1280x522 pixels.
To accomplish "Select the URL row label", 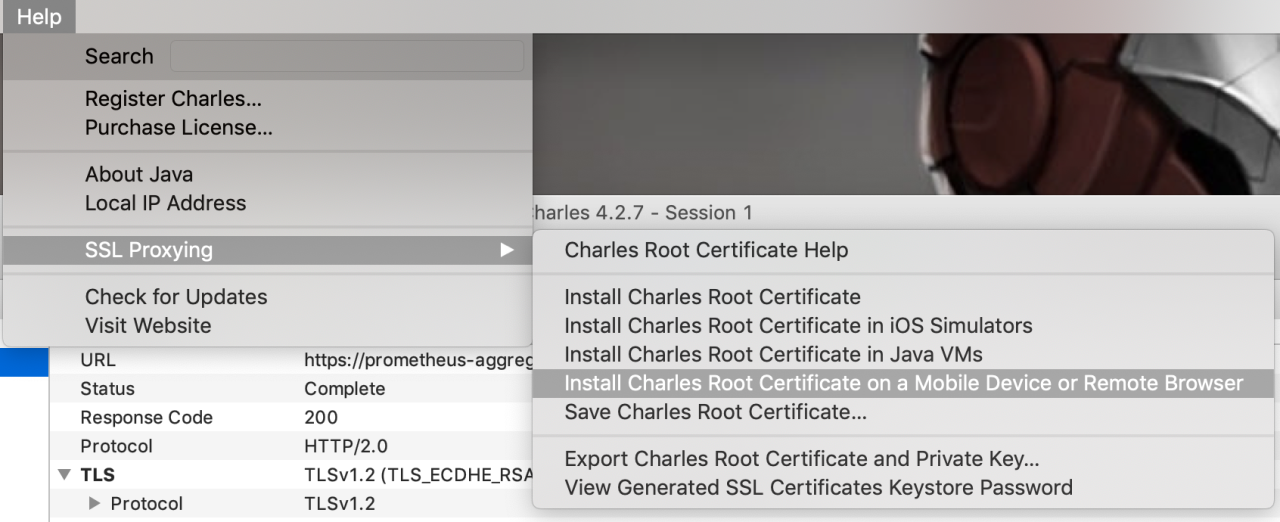I will [x=98, y=360].
